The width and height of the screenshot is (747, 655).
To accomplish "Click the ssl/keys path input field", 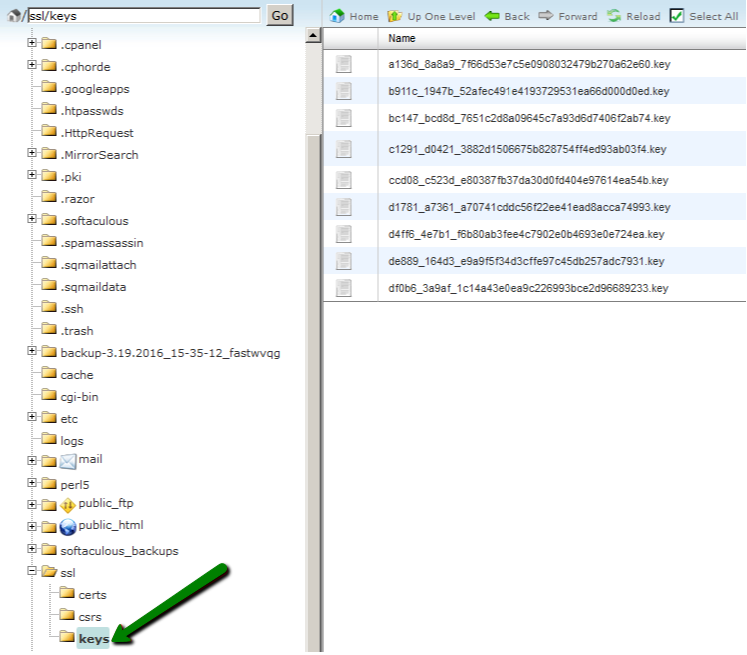I will coord(144,16).
